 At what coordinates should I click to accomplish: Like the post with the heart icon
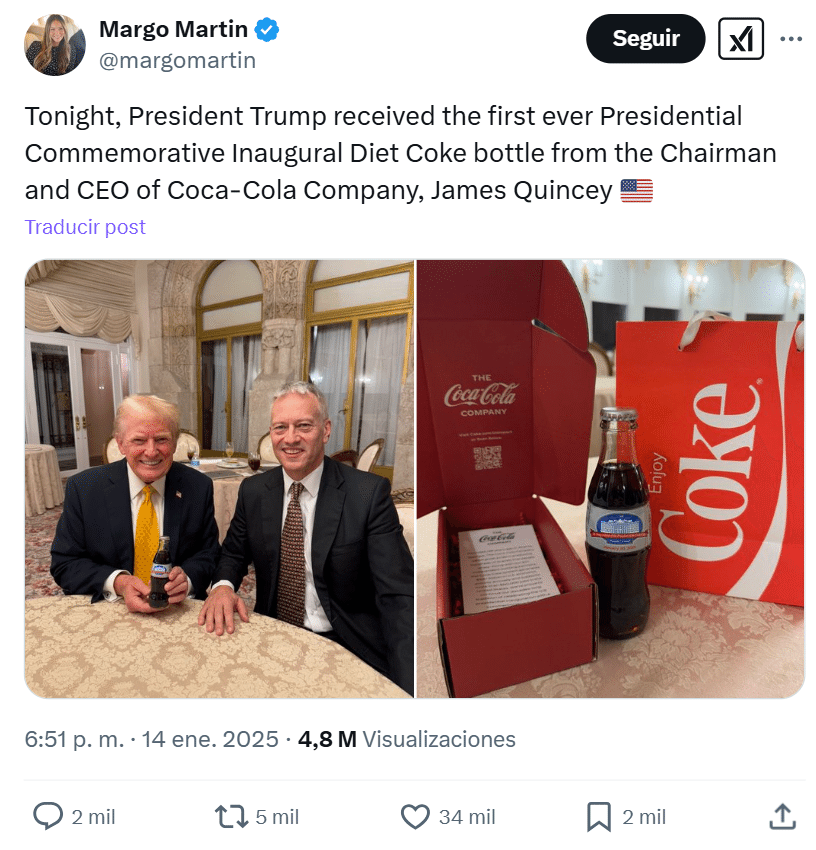tap(415, 816)
